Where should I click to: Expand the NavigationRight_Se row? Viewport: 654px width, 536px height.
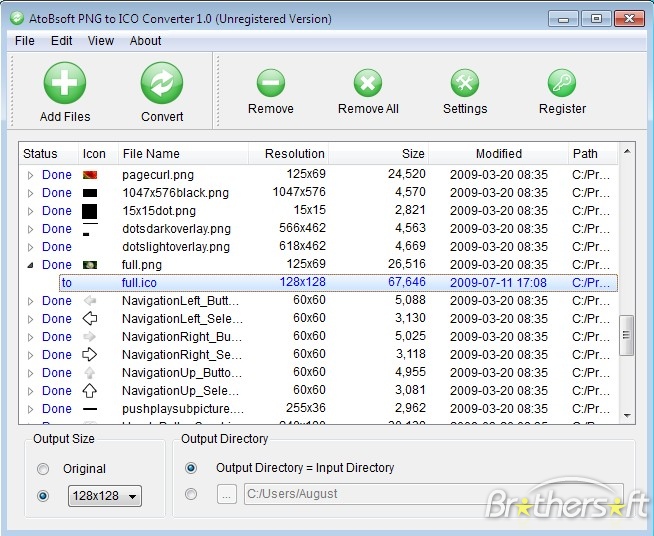tap(30, 355)
